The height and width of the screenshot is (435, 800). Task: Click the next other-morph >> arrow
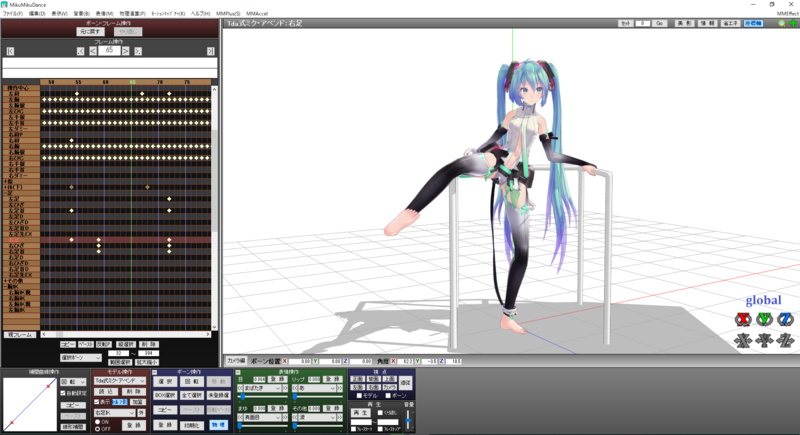340,417
